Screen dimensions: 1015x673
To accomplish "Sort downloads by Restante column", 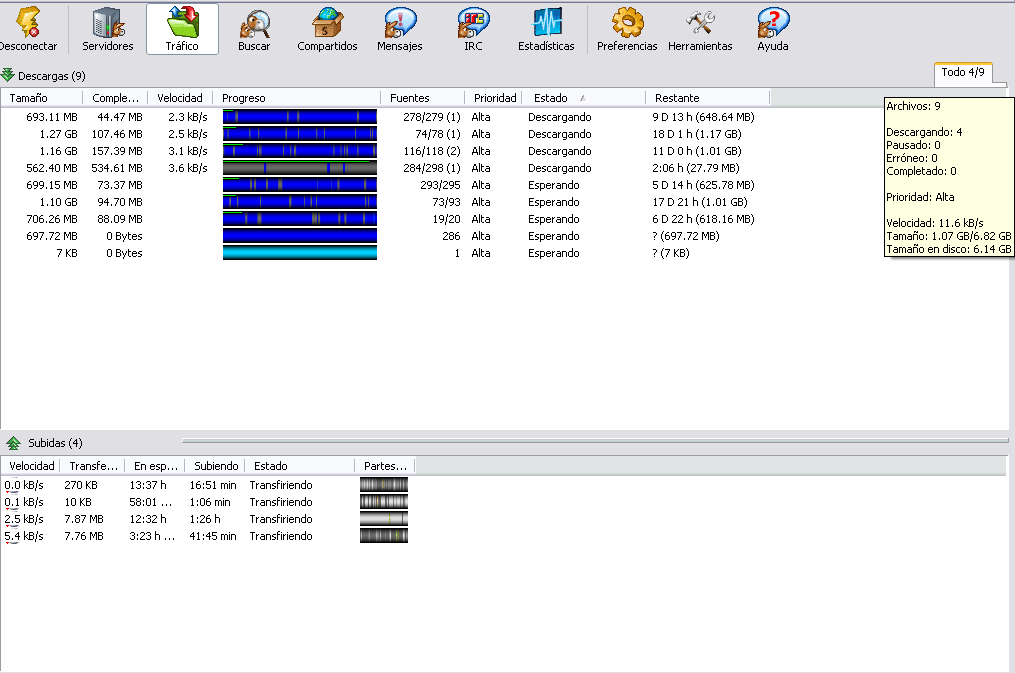I will [x=708, y=98].
